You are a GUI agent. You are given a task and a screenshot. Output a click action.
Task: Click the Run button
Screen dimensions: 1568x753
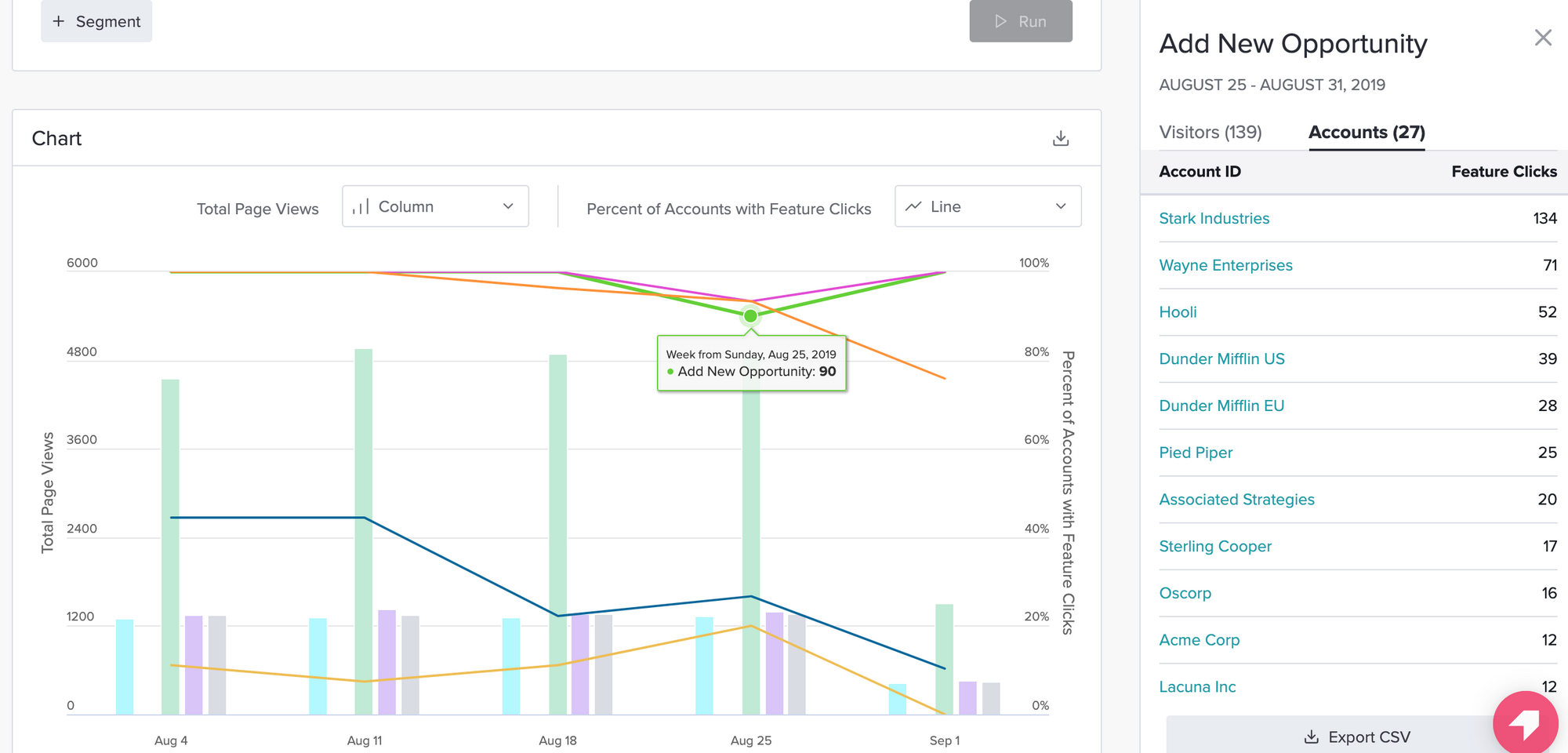pyautogui.click(x=1021, y=21)
